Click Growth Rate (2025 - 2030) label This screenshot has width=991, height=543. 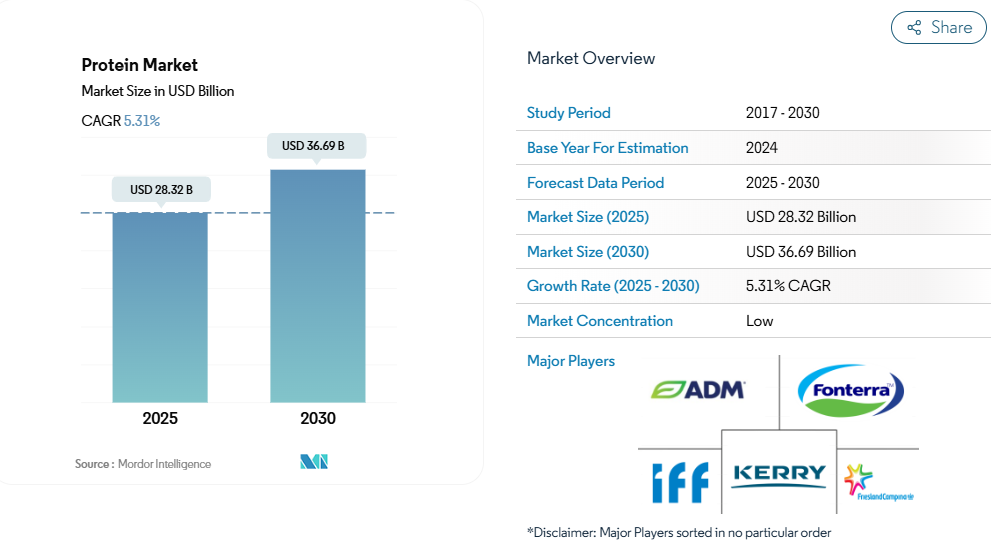click(x=613, y=286)
